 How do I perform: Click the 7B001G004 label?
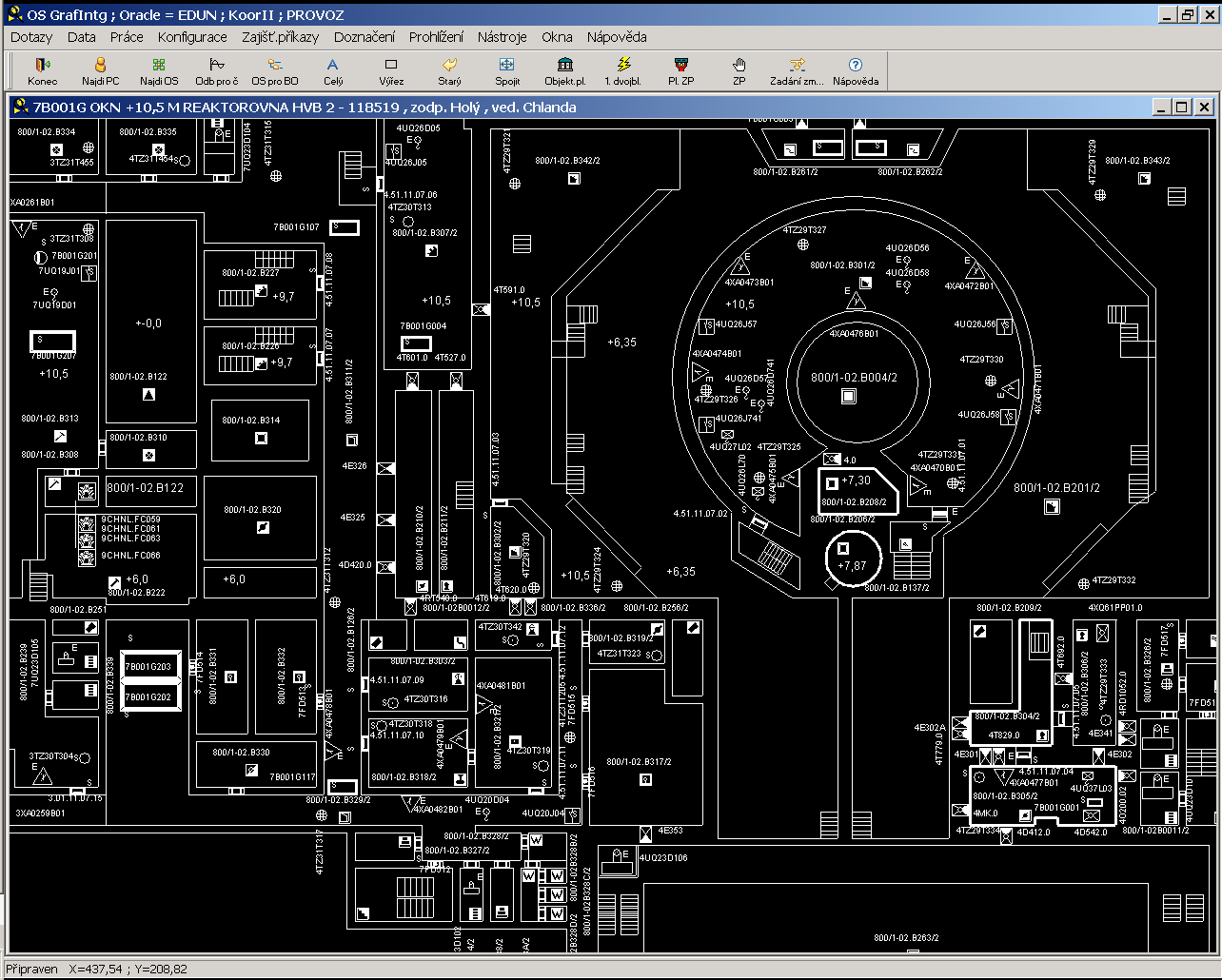tap(423, 326)
